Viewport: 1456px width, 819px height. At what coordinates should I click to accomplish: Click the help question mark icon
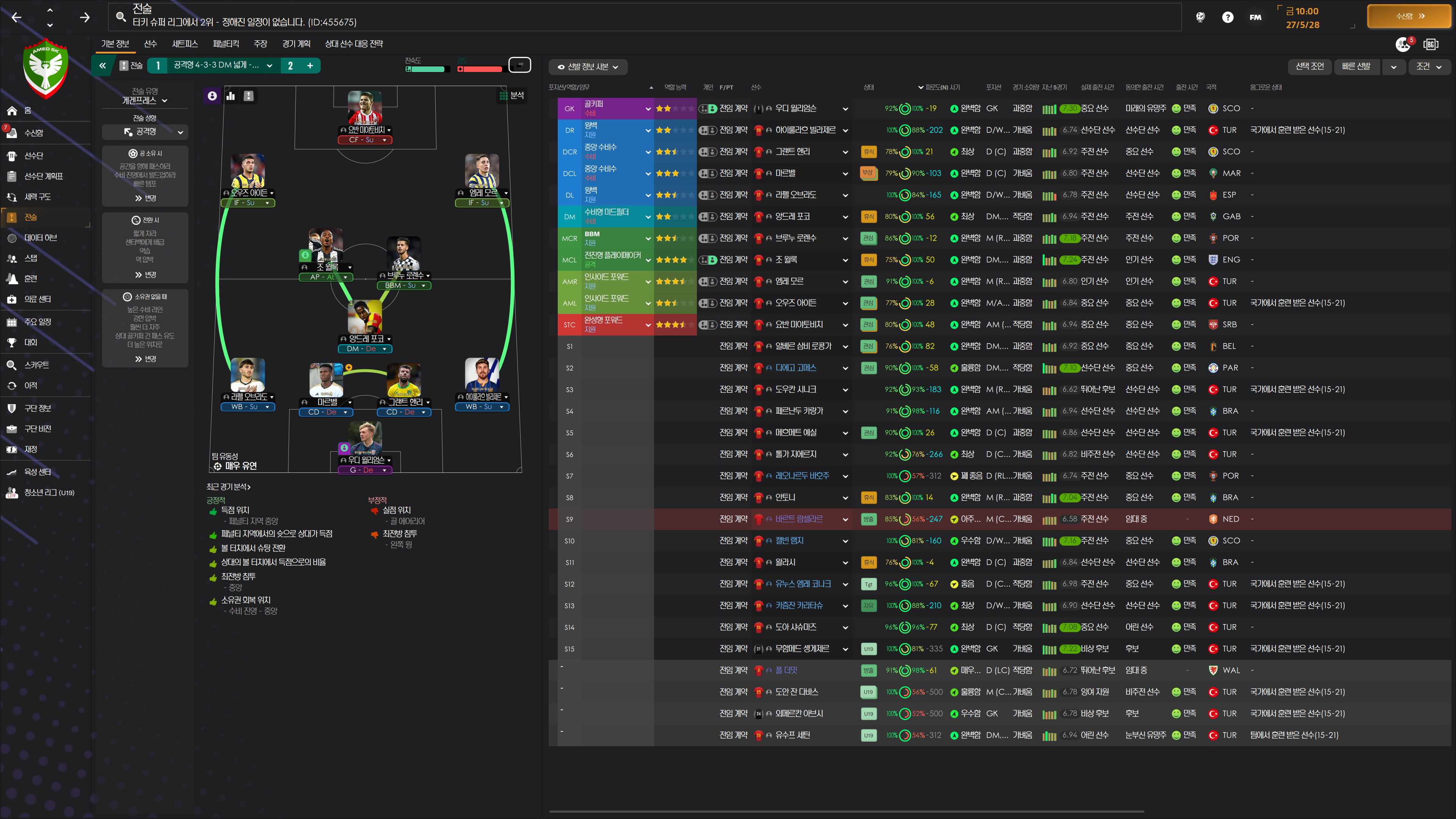tap(1228, 17)
